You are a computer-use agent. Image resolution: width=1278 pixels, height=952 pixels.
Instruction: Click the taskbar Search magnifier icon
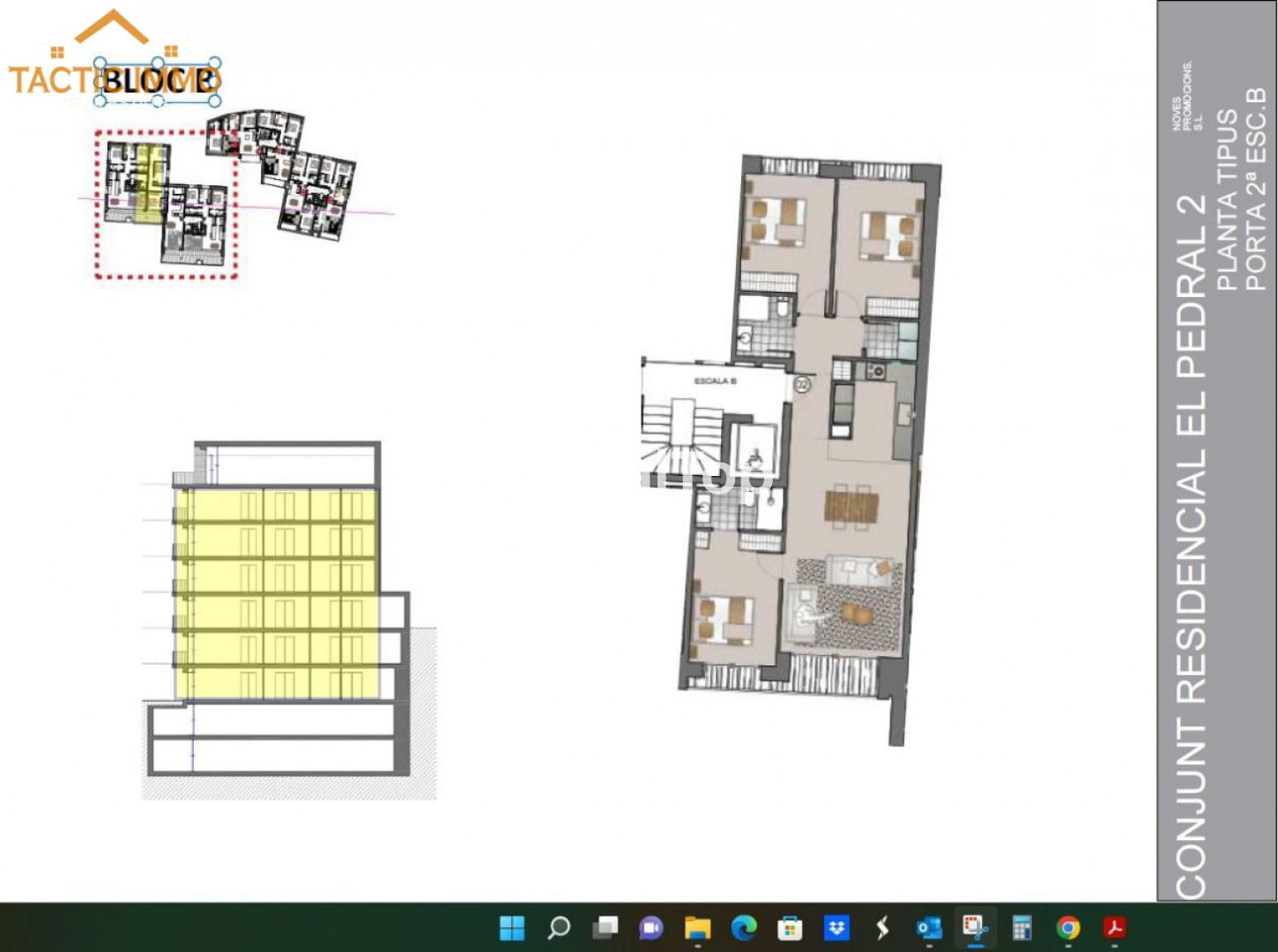559,927
